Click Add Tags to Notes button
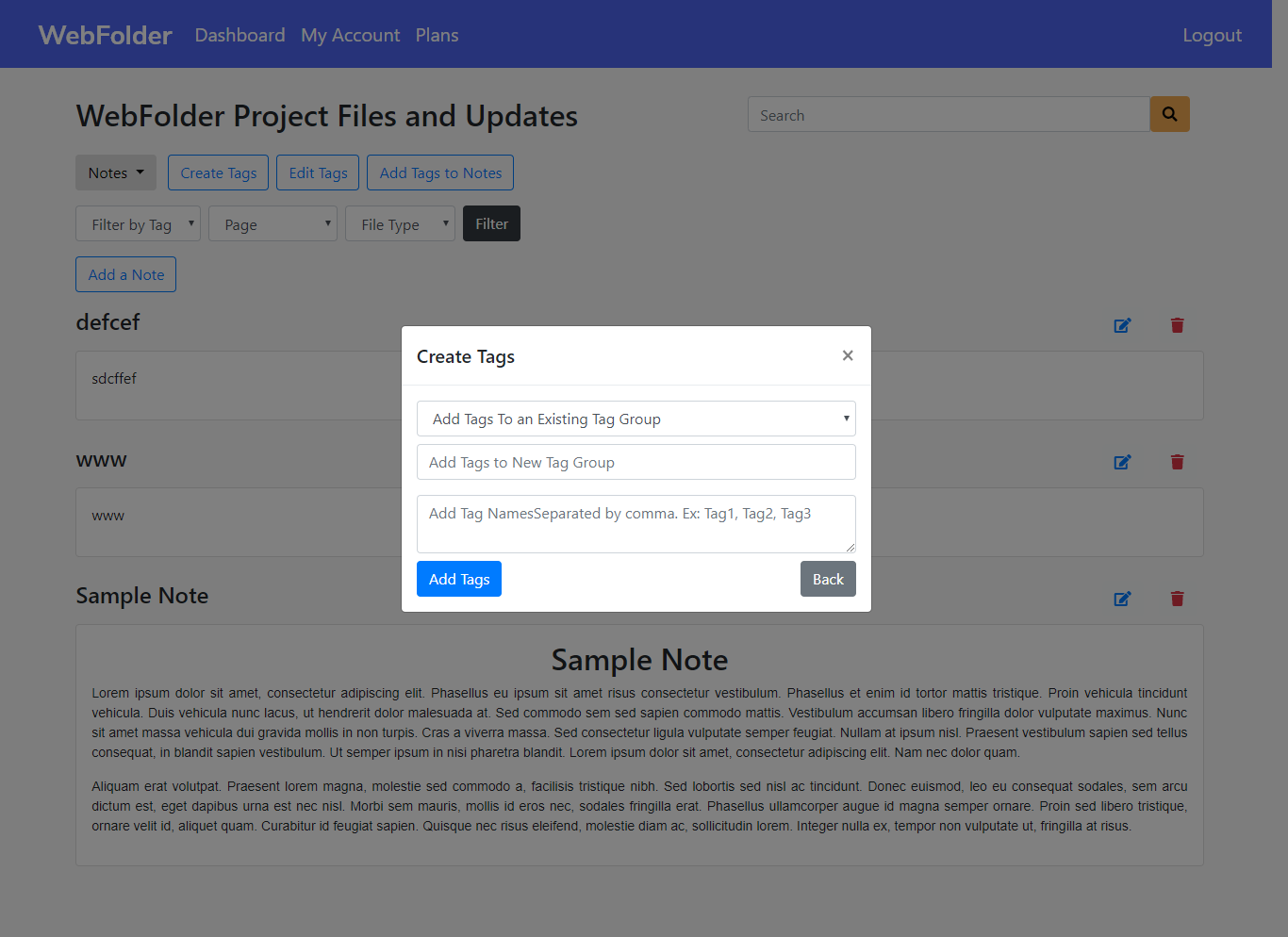 point(440,173)
